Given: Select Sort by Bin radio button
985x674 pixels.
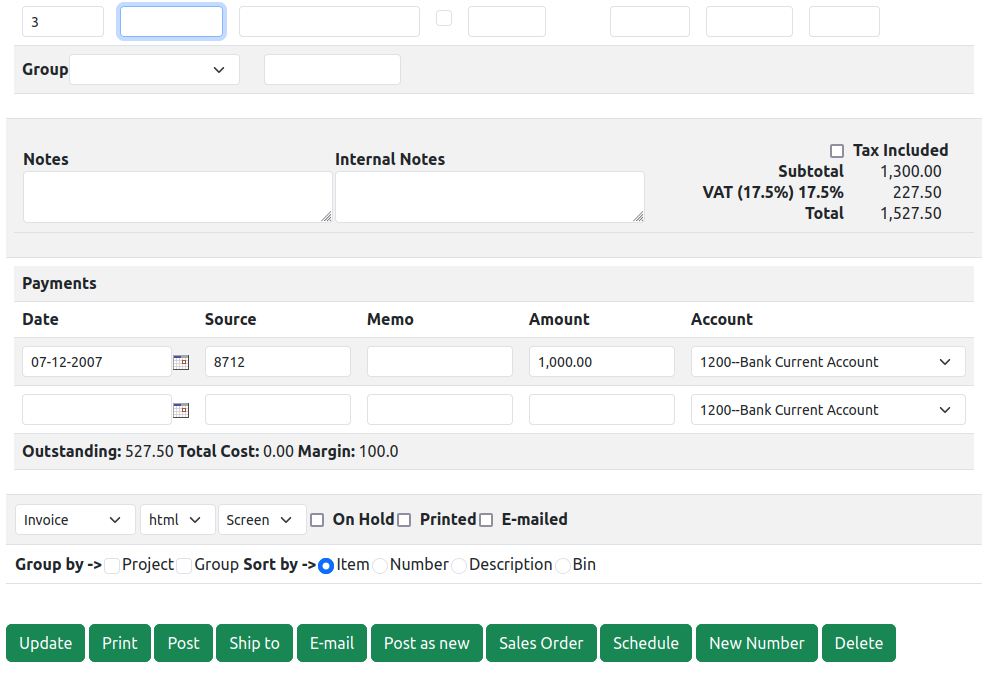Looking at the screenshot, I should click(x=563, y=565).
